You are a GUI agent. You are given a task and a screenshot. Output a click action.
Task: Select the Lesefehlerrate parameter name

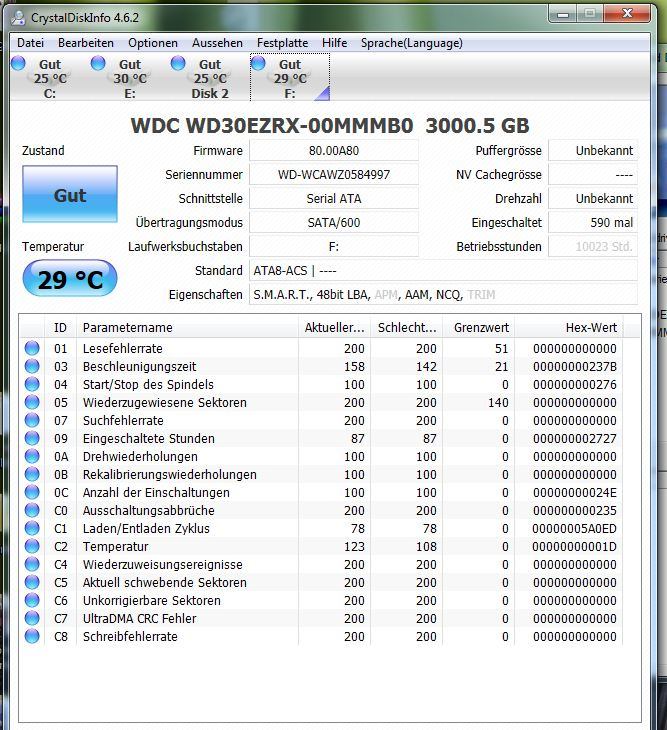pos(122,349)
